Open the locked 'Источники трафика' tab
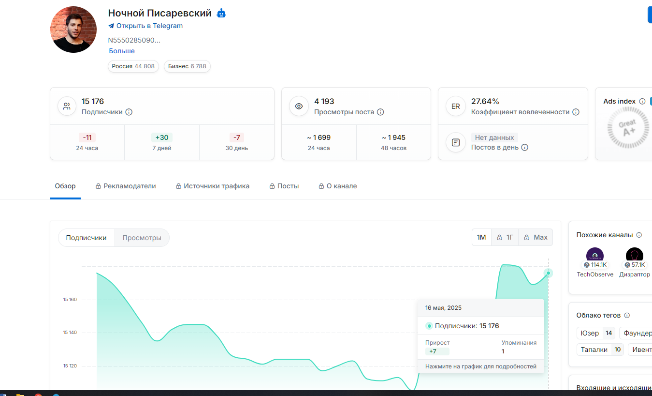The height and width of the screenshot is (396, 652). click(212, 186)
